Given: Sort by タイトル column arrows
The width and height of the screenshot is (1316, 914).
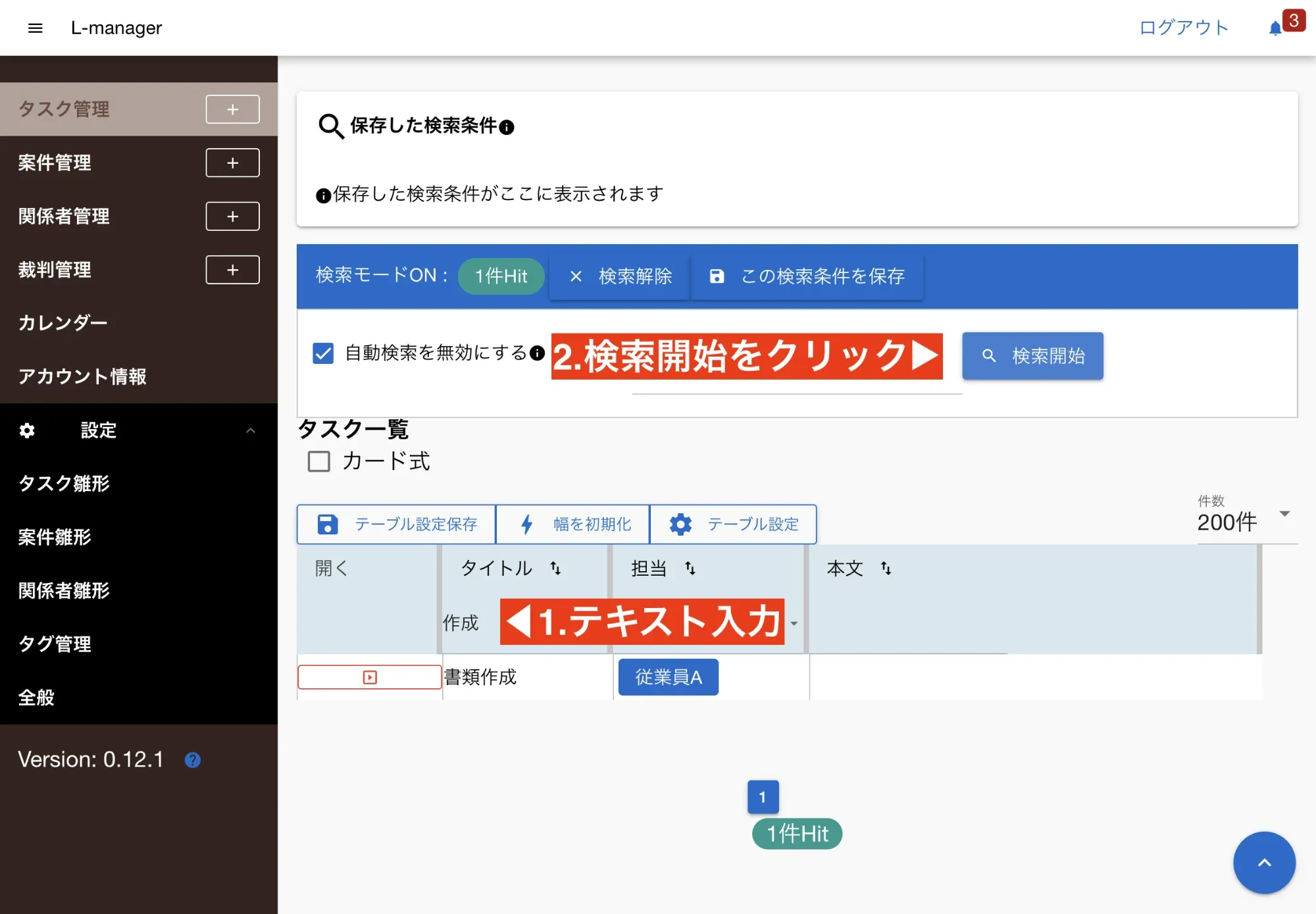Looking at the screenshot, I should tap(556, 568).
